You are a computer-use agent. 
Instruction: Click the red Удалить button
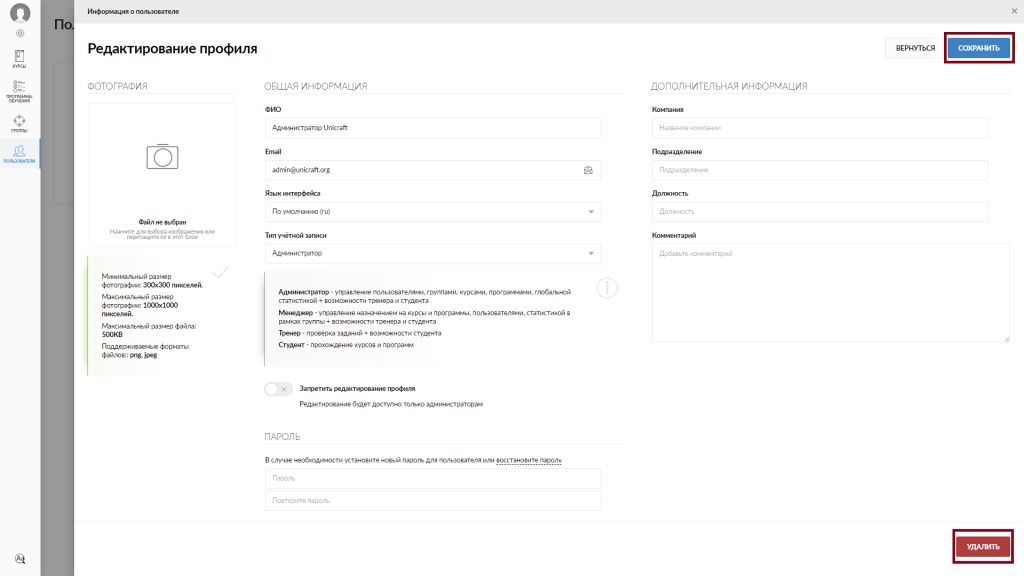983,547
